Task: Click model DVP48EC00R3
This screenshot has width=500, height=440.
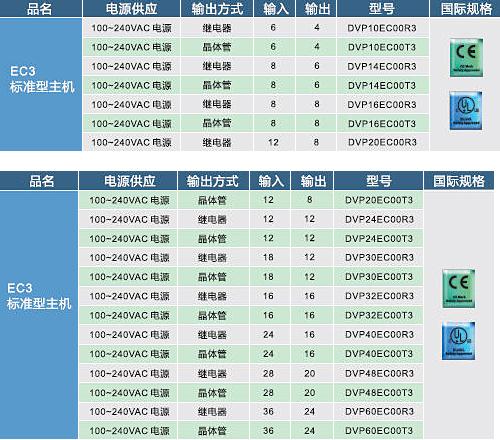Action: click(x=379, y=373)
